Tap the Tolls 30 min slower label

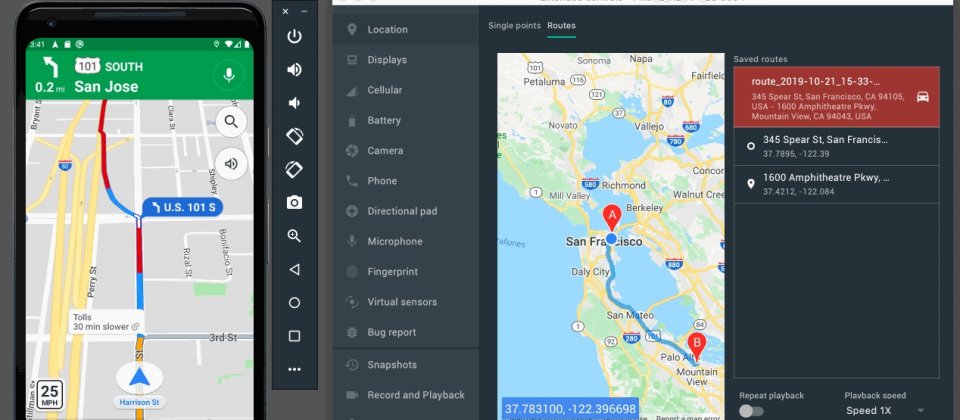[x=106, y=322]
